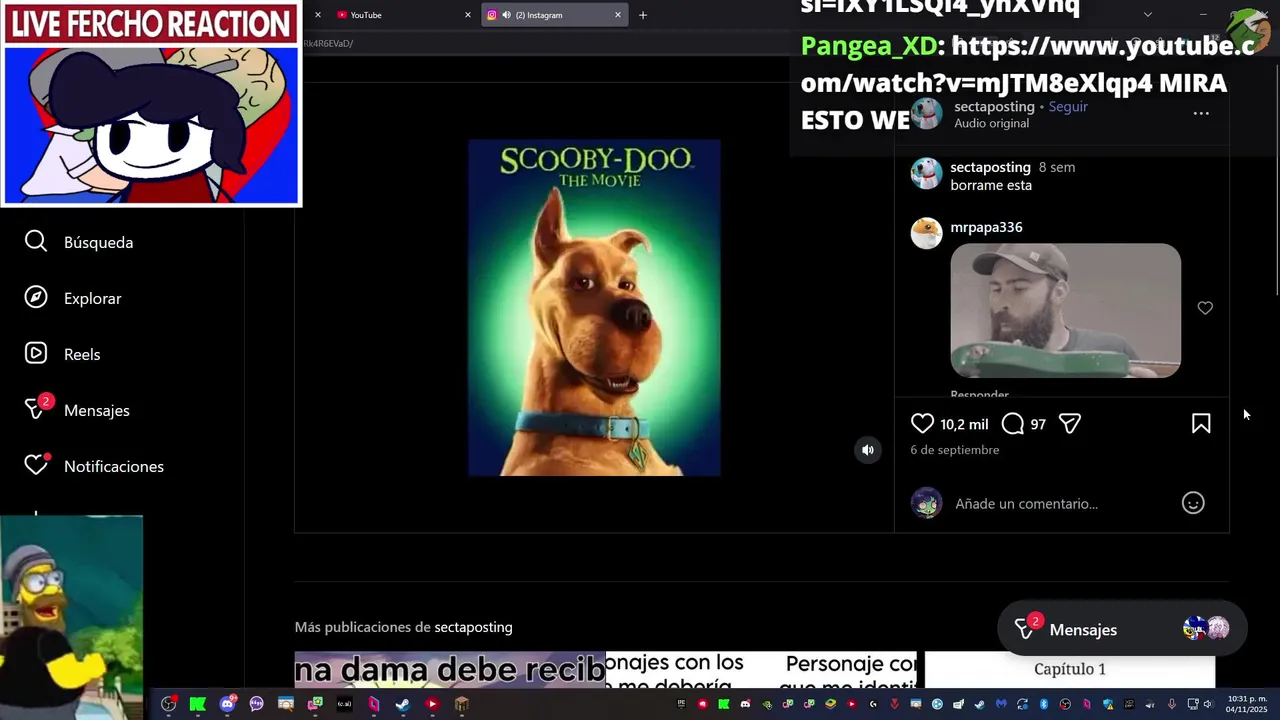Save the post with the bookmark icon
The image size is (1280, 720).
(1201, 424)
